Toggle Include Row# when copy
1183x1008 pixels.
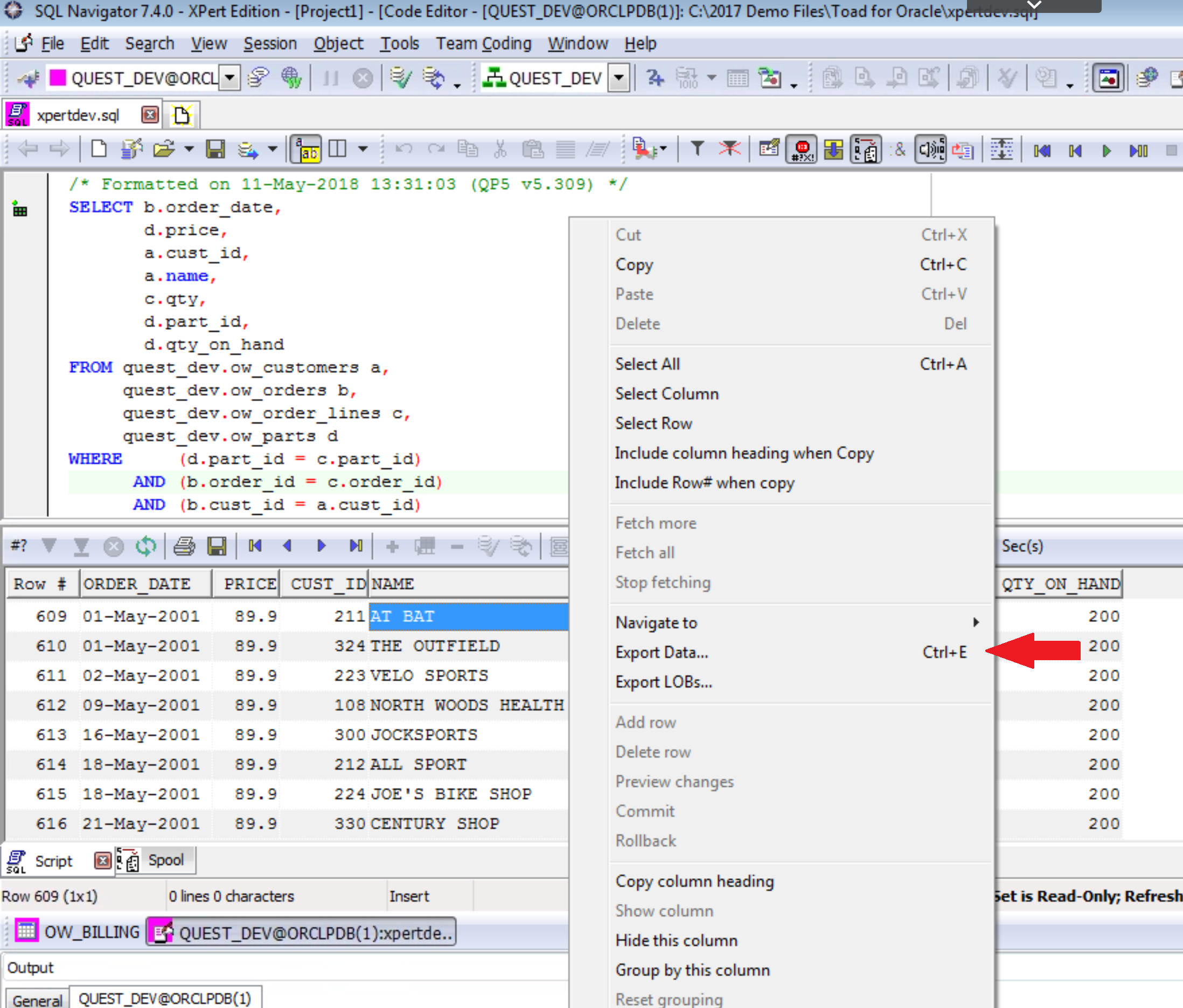705,482
